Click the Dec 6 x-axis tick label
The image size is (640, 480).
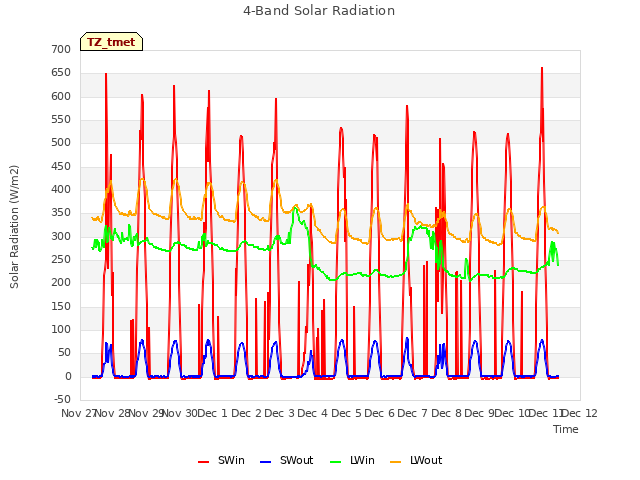(380, 413)
